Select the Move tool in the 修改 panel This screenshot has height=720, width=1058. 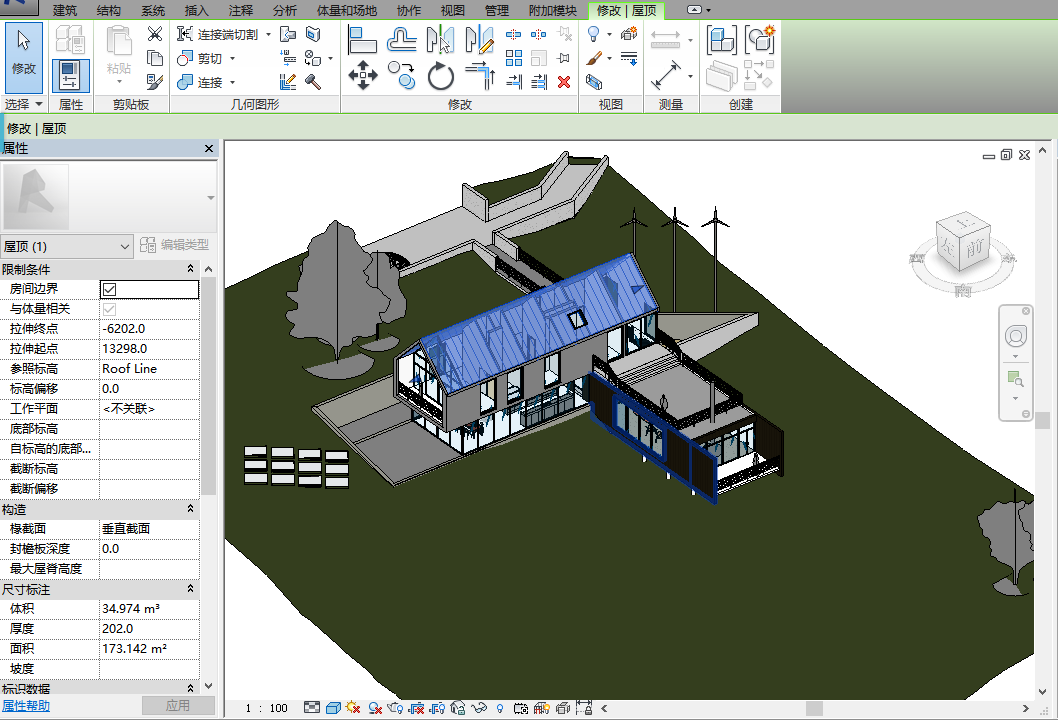(x=362, y=76)
